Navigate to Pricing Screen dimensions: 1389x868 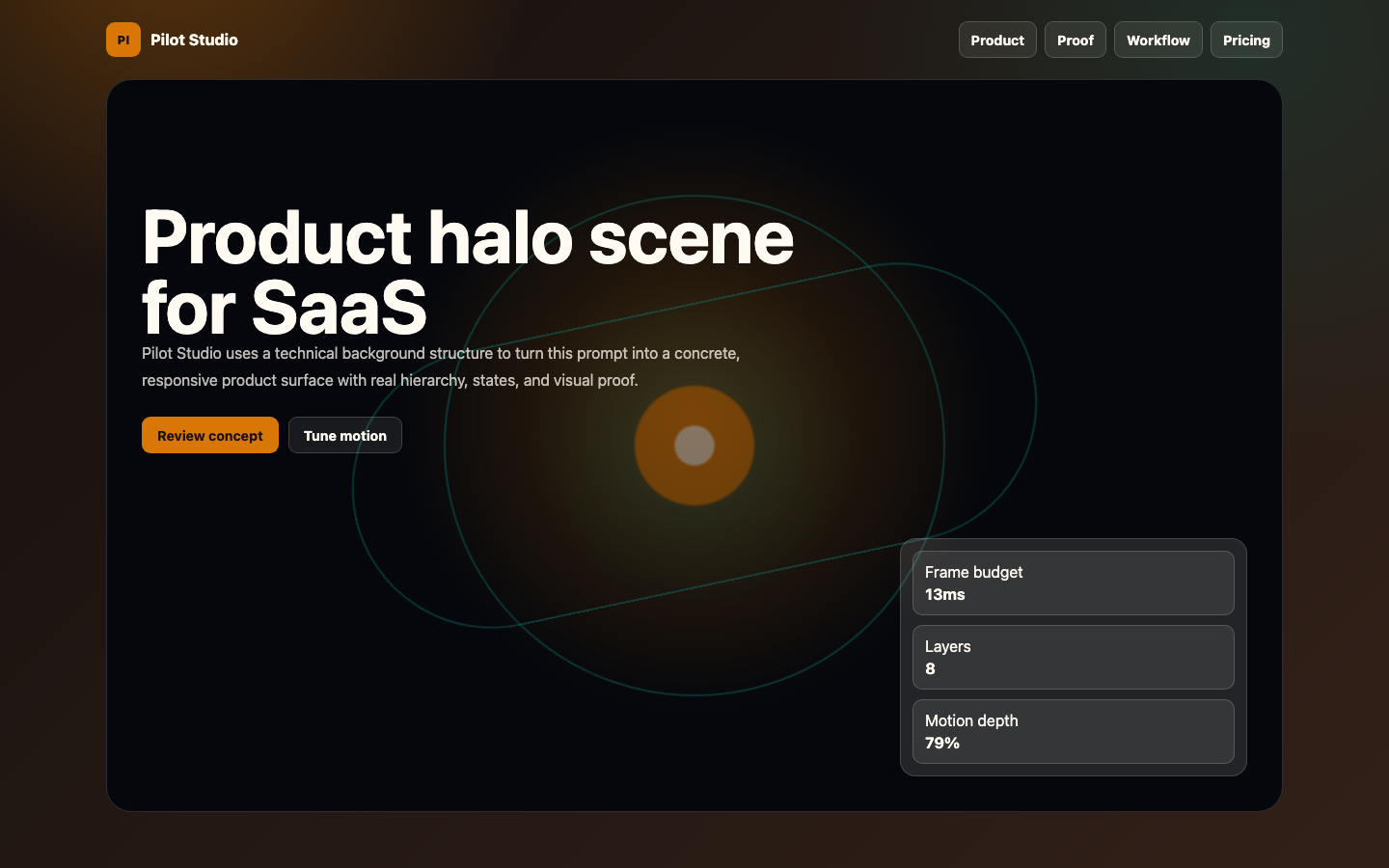[x=1246, y=40]
